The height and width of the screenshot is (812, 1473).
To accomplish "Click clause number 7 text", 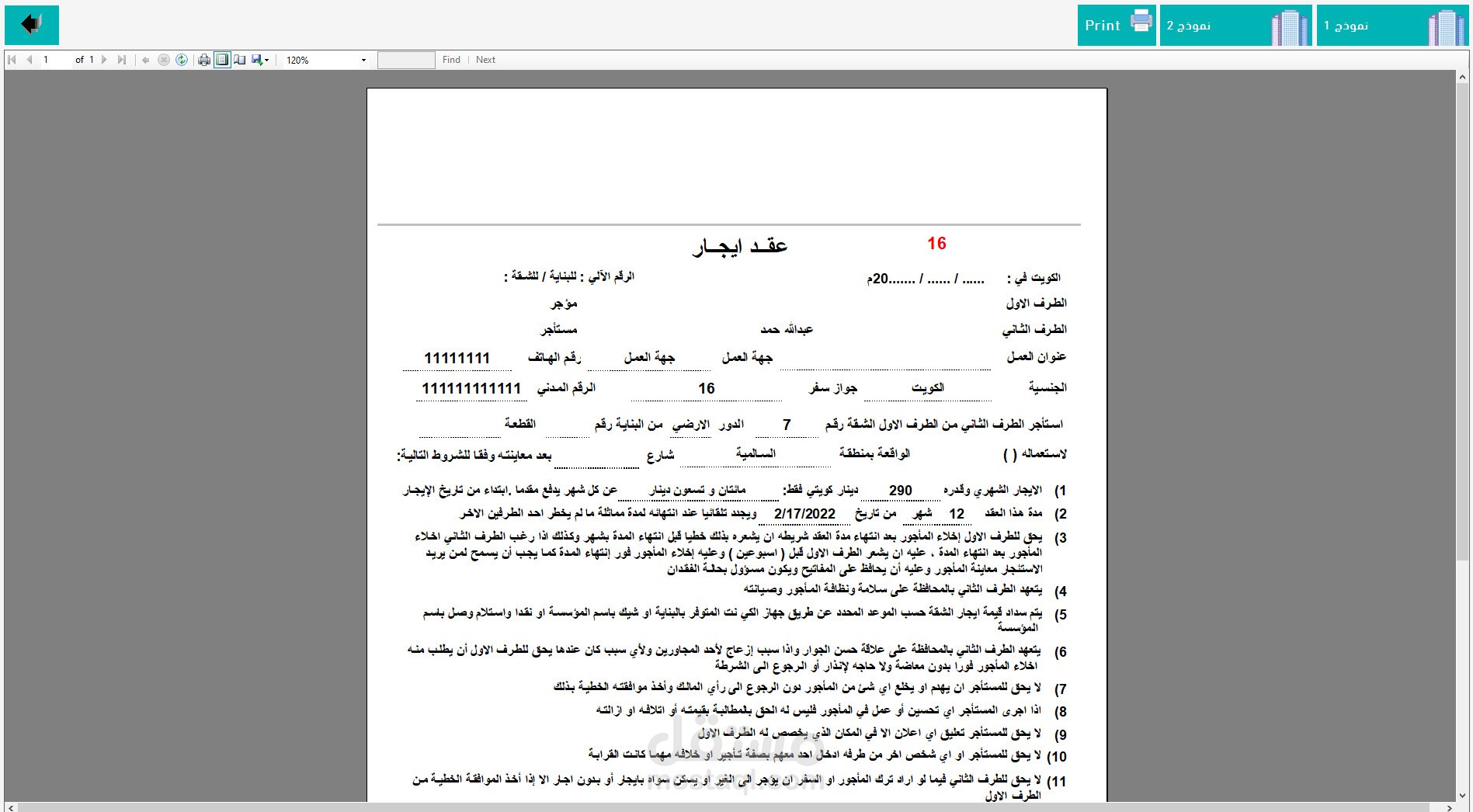I will coord(797,688).
